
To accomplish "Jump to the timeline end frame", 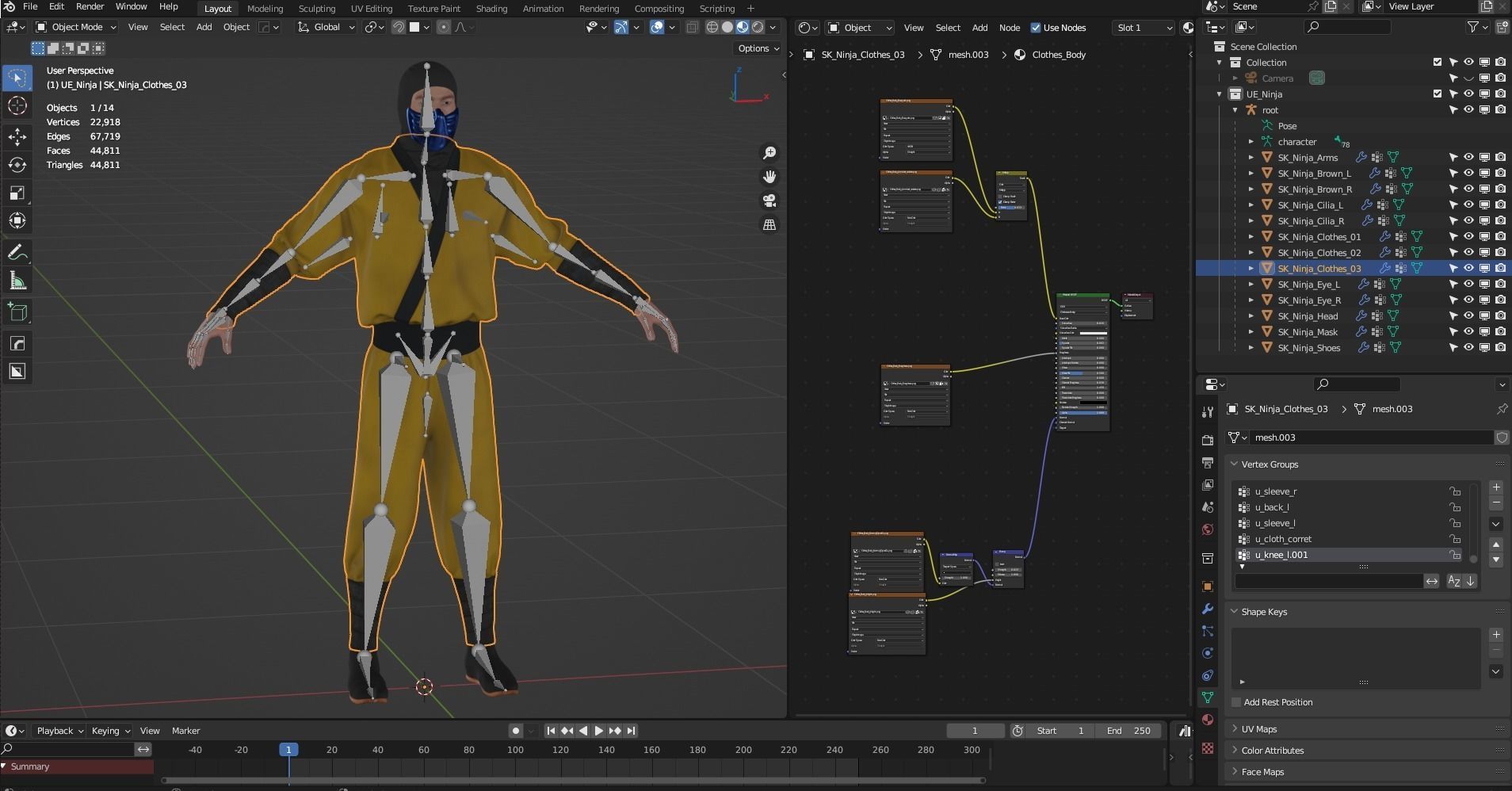I will 631,731.
